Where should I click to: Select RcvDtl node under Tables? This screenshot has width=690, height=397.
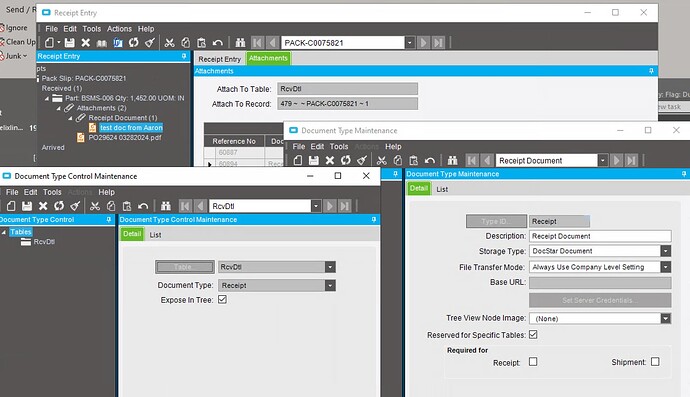click(44, 242)
